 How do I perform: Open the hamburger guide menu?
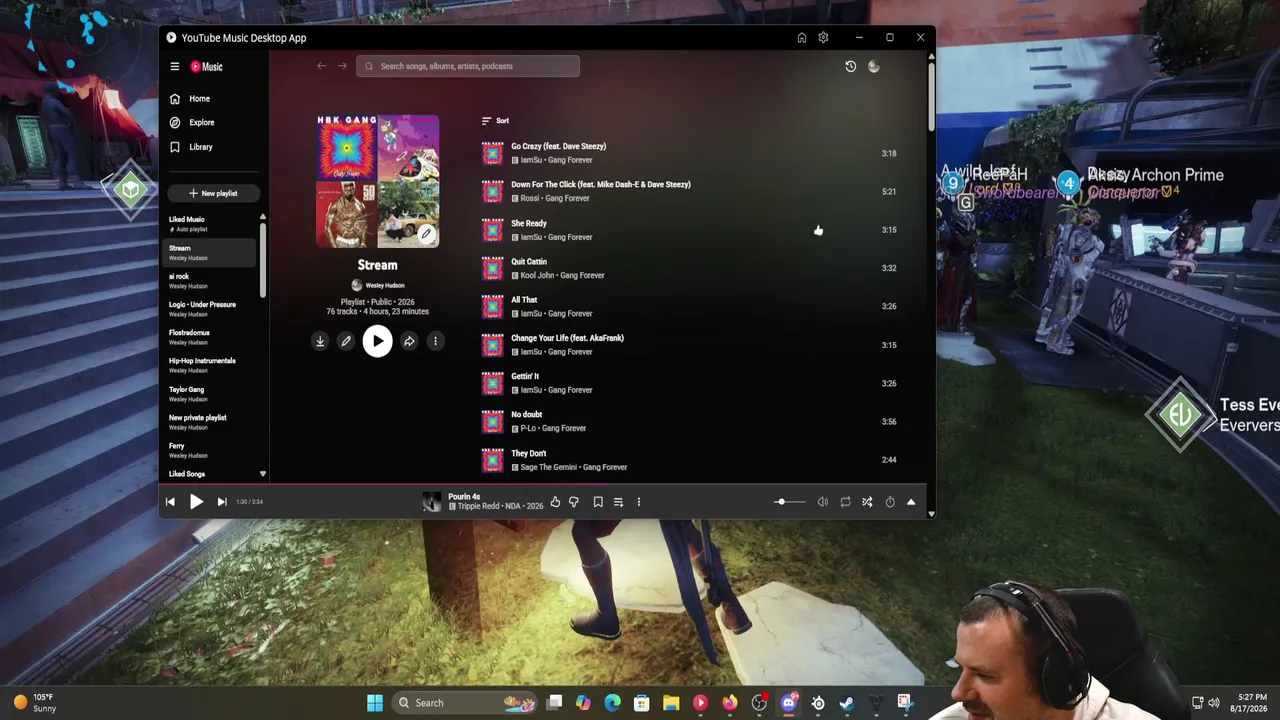coord(174,67)
